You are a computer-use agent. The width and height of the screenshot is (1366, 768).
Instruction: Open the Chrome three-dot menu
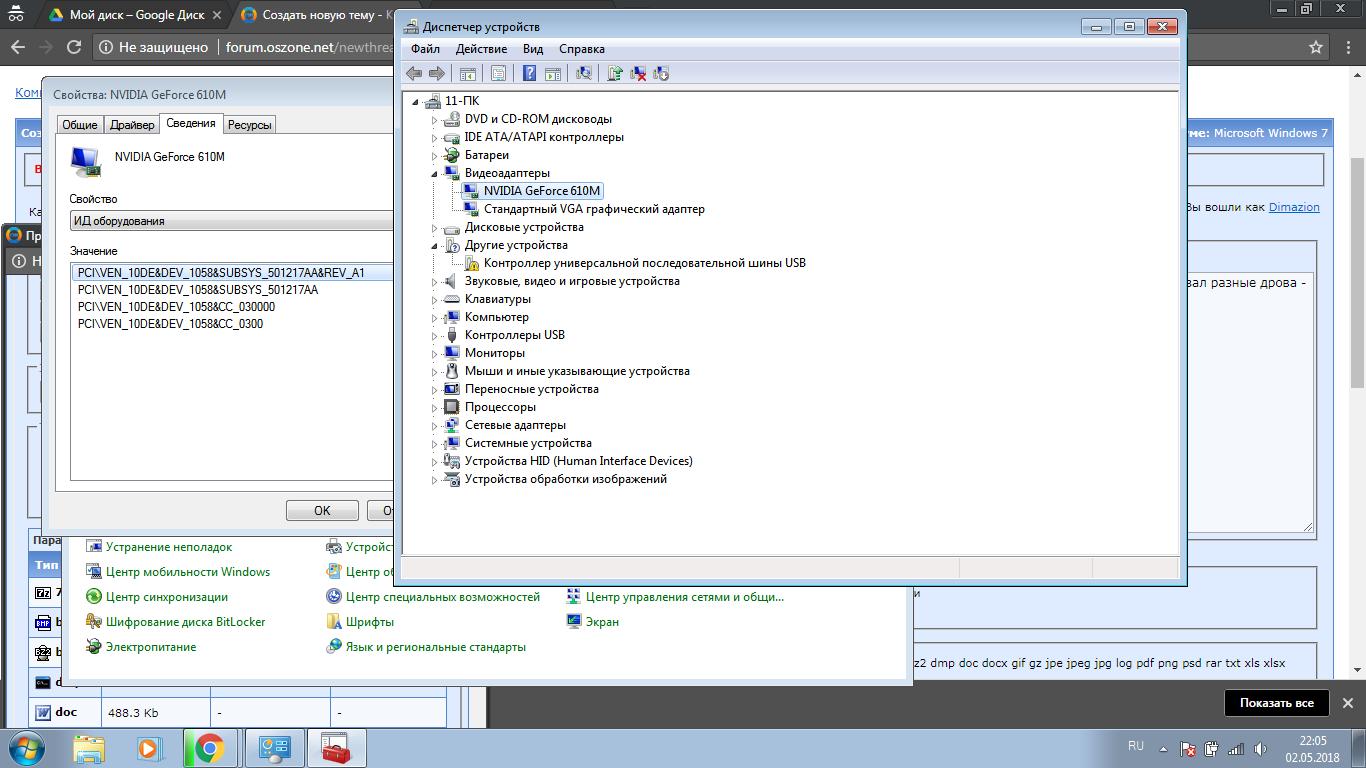(1347, 47)
